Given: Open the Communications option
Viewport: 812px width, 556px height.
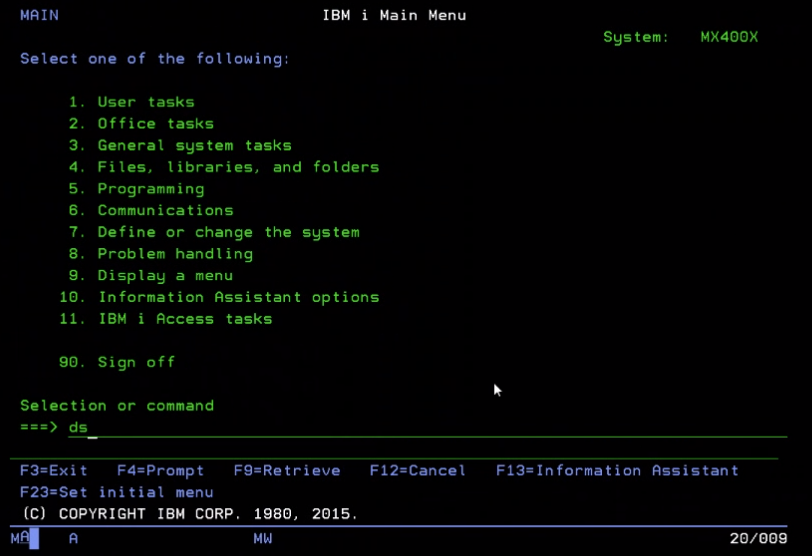Looking at the screenshot, I should pyautogui.click(x=151, y=211).
